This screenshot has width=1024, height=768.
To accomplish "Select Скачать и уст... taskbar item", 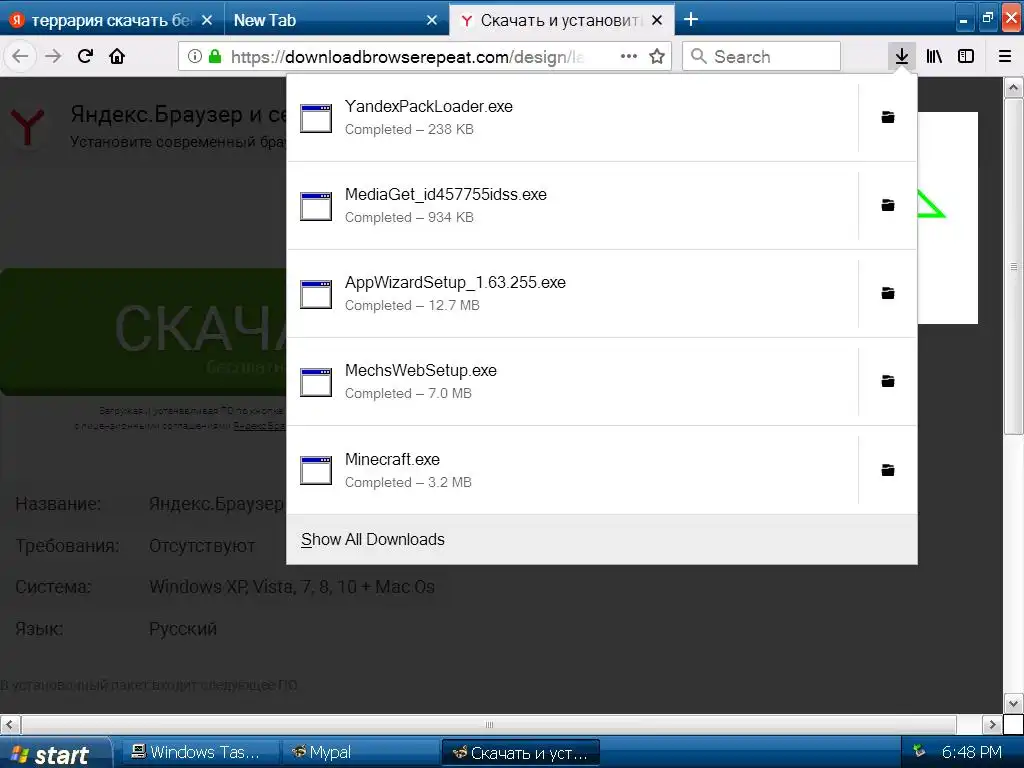I will [x=521, y=753].
